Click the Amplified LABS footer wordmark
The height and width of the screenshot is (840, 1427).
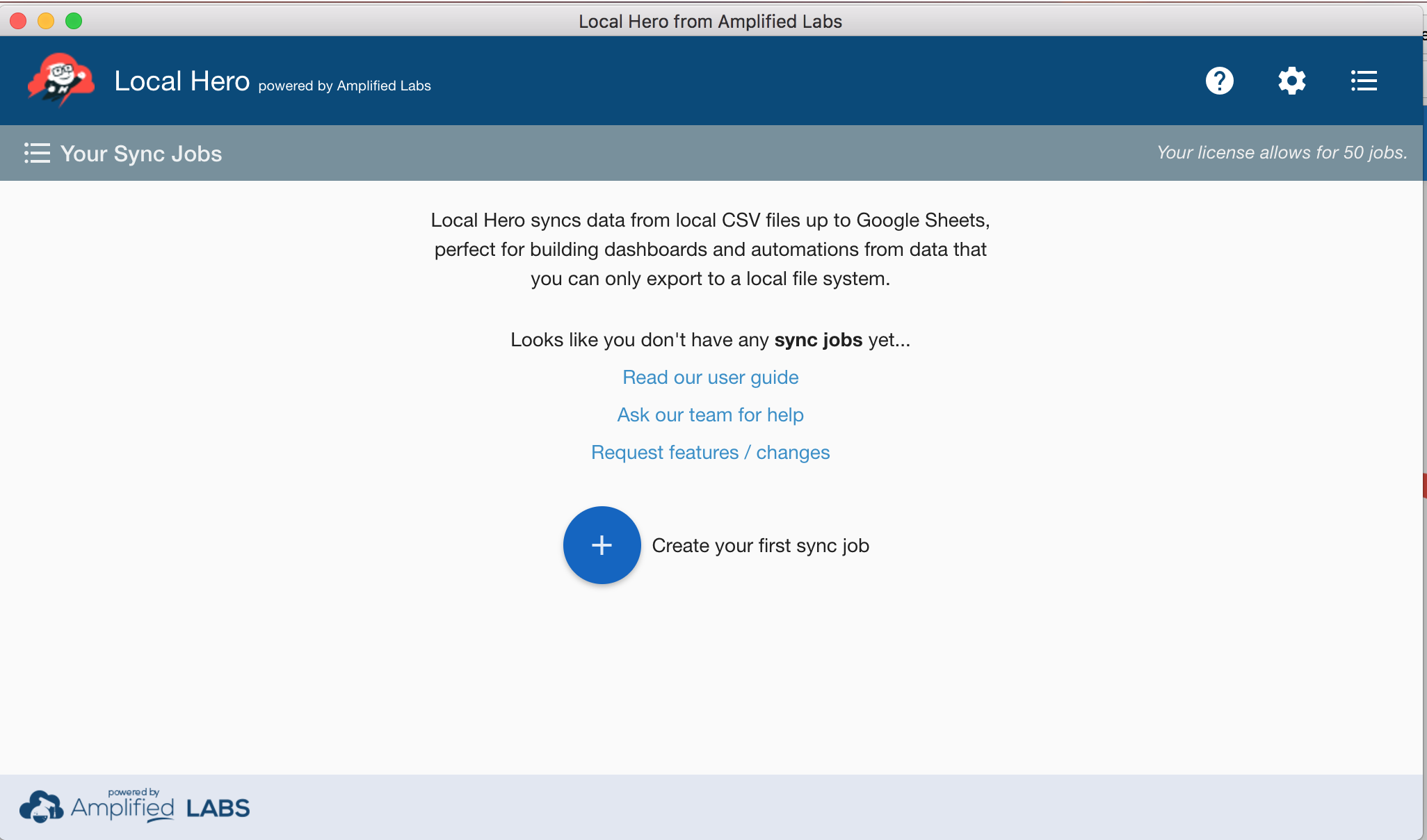(x=161, y=808)
